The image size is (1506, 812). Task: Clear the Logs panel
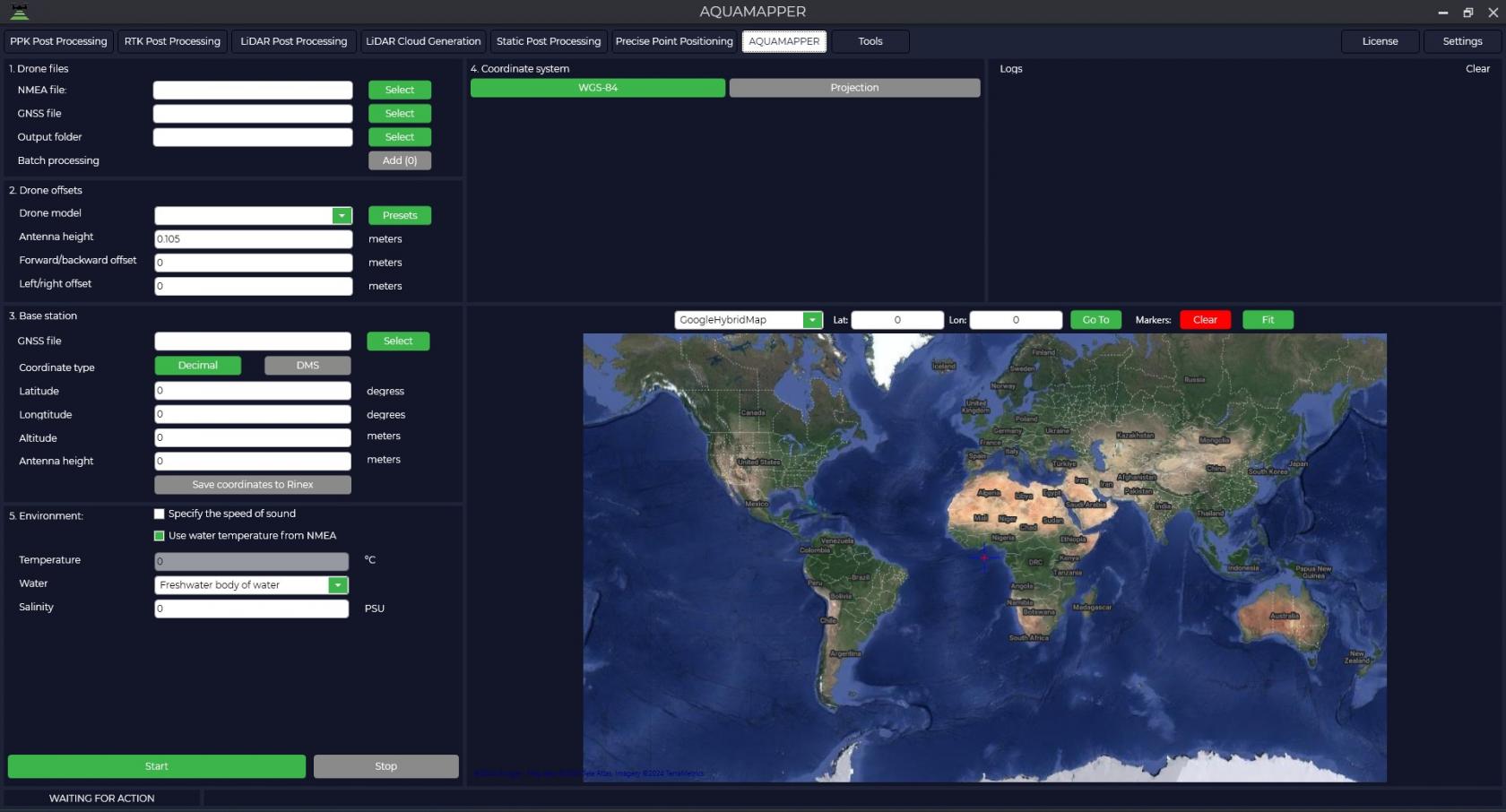1477,69
